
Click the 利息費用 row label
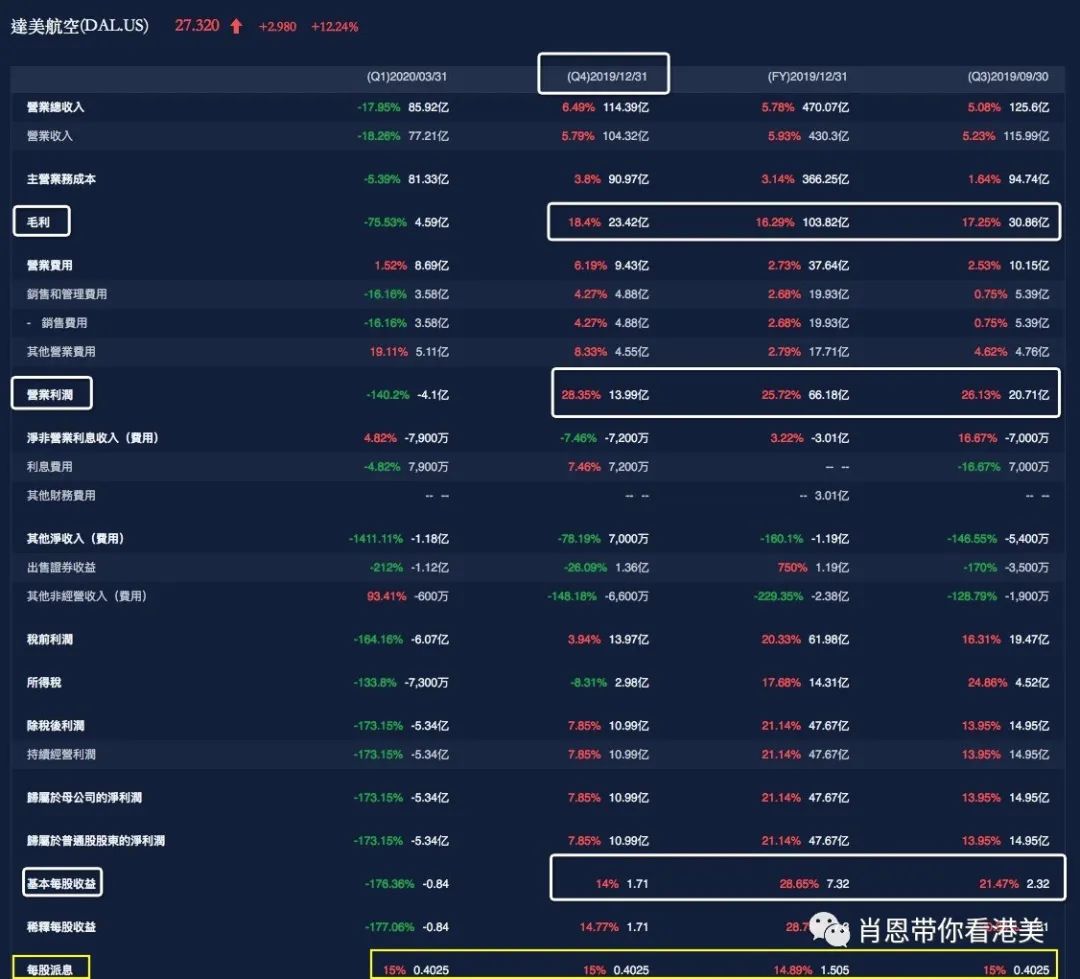pyautogui.click(x=50, y=467)
